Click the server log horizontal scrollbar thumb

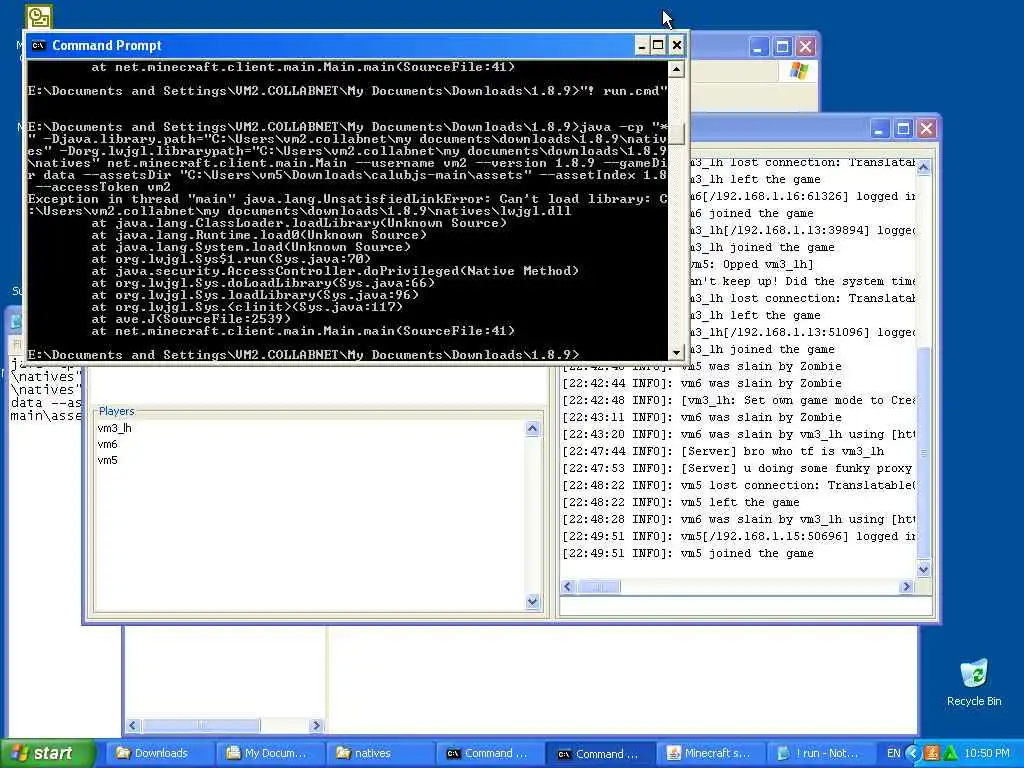(599, 586)
